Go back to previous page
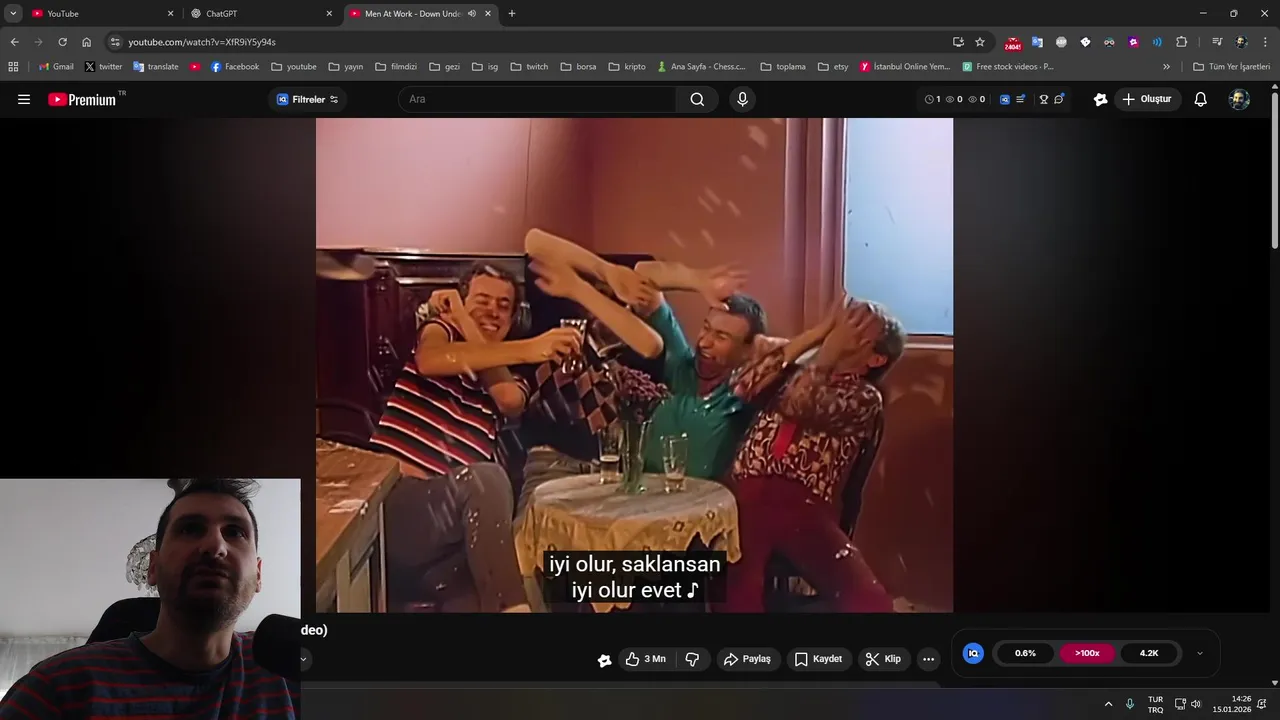This screenshot has height=720, width=1280. (14, 42)
